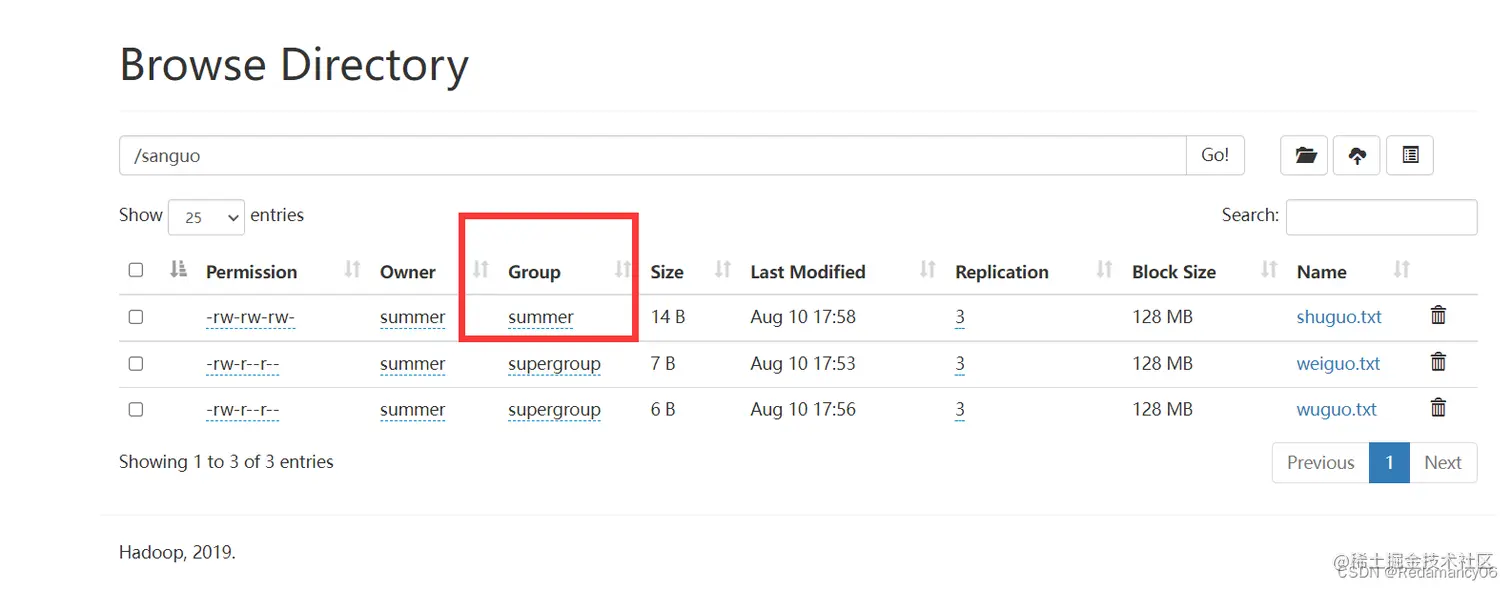Click the Replication column header
Image resolution: width=1512 pixels, height=590 pixels.
(x=1002, y=272)
